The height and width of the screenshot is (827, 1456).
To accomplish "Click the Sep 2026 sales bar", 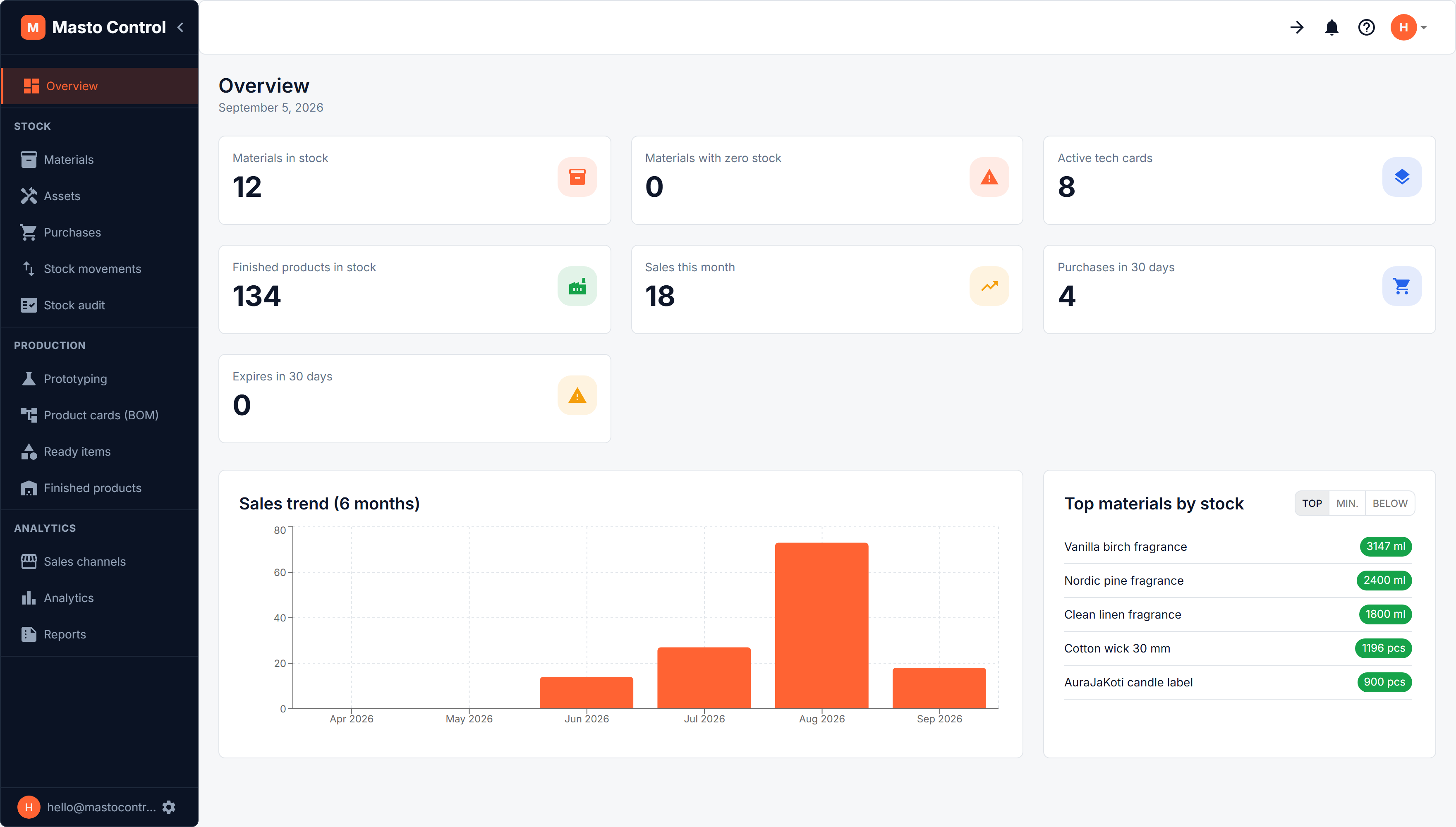I will click(x=939, y=688).
